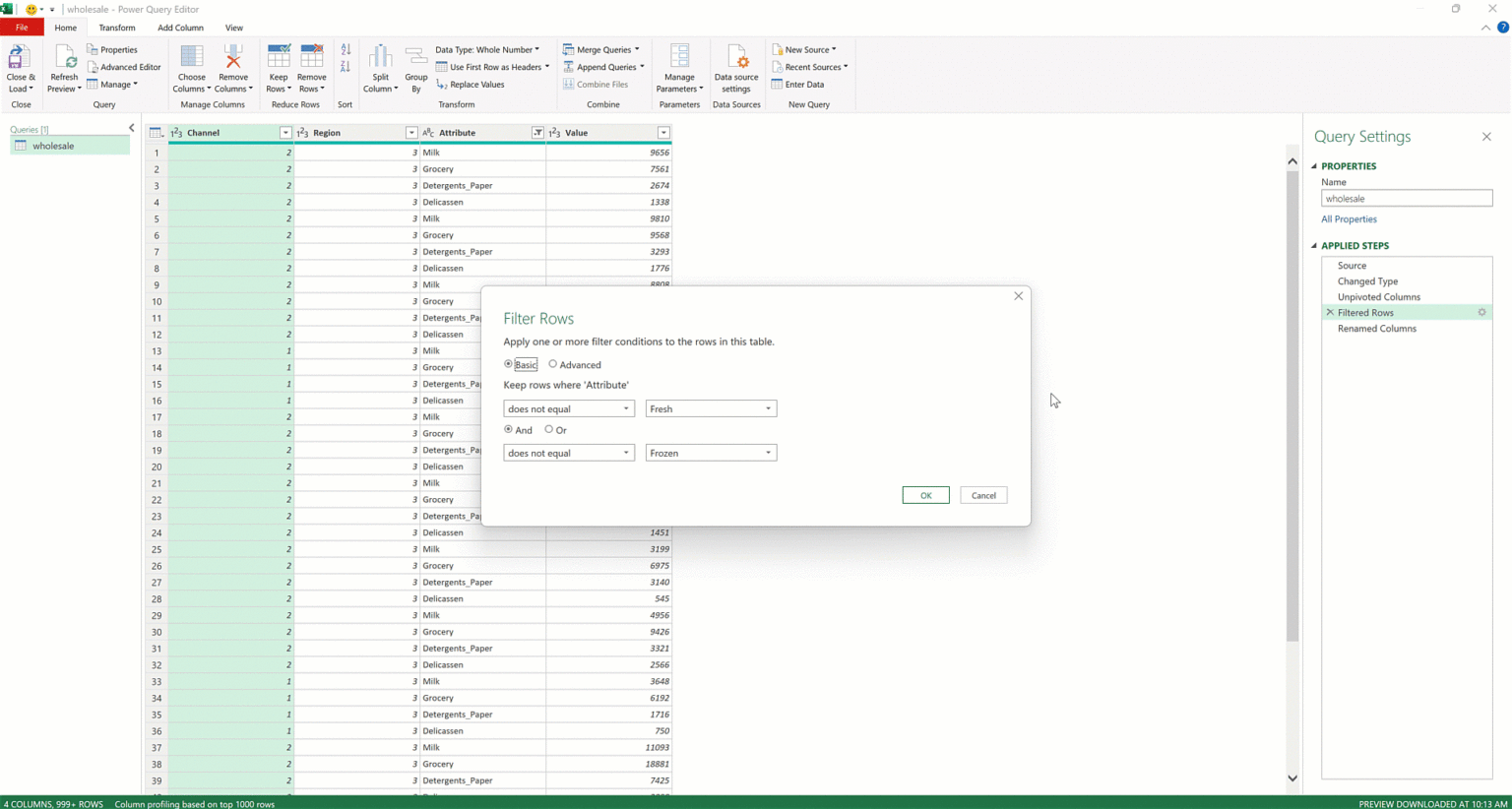The height and width of the screenshot is (809, 1512).
Task: Click the query Name input field
Action: (1406, 199)
